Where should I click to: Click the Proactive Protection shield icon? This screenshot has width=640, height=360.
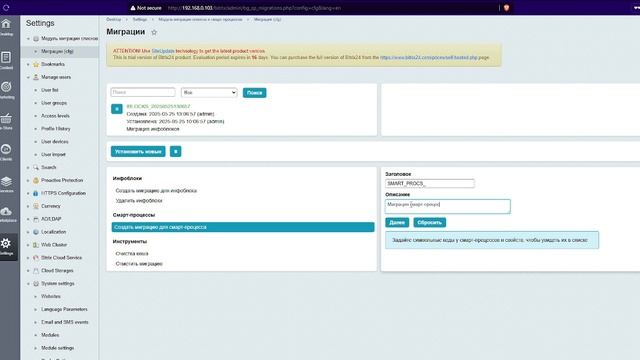pos(36,180)
